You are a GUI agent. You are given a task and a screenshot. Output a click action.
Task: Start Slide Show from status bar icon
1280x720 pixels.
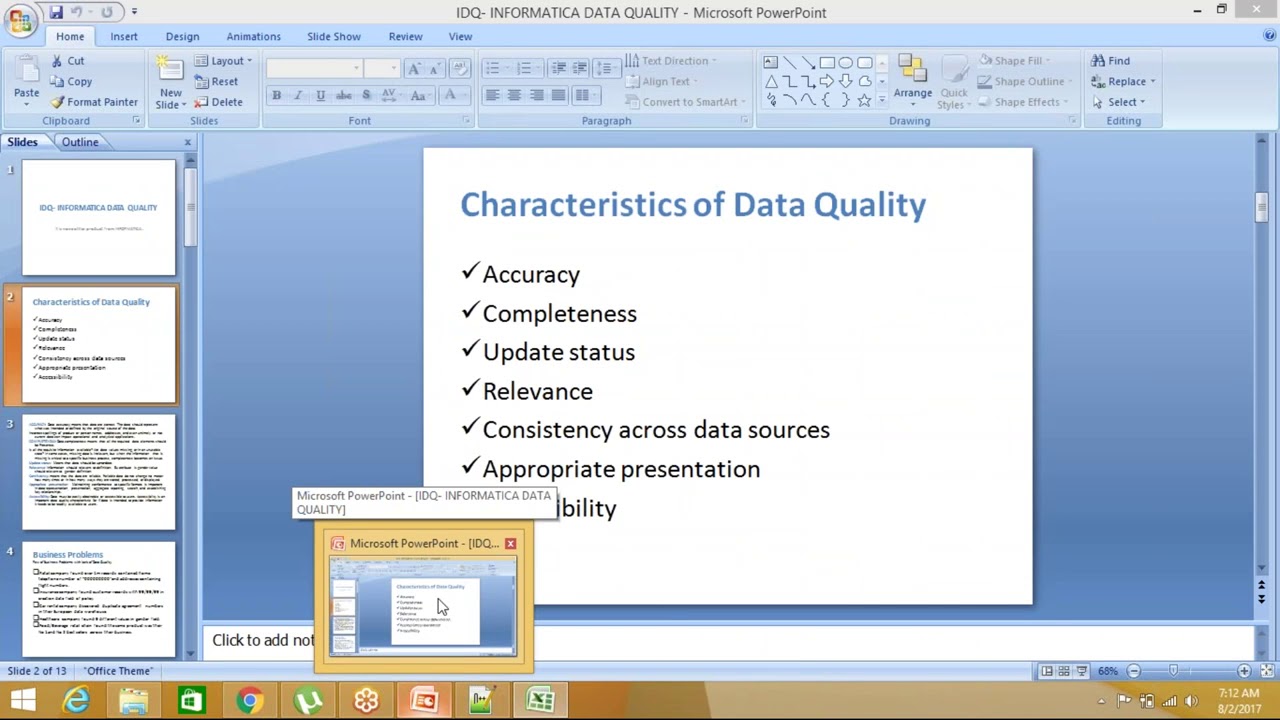pos(1081,671)
